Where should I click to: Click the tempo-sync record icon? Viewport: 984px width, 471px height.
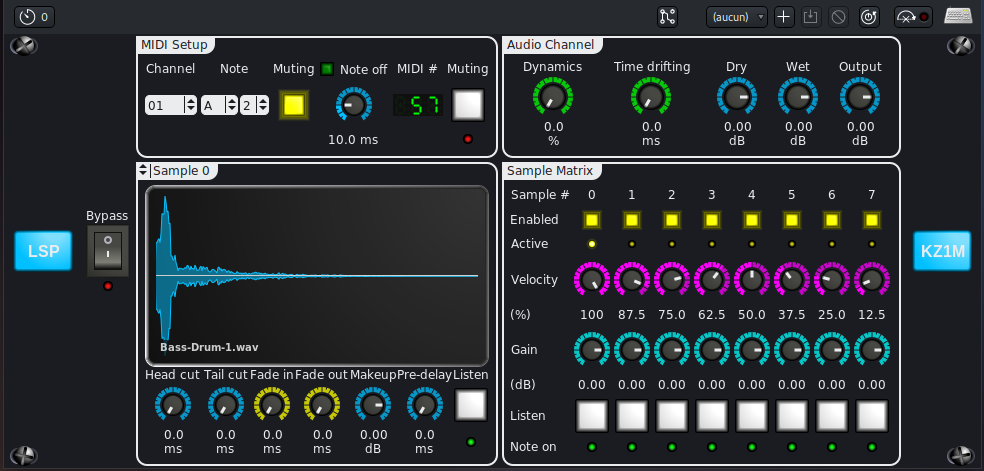click(x=912, y=17)
